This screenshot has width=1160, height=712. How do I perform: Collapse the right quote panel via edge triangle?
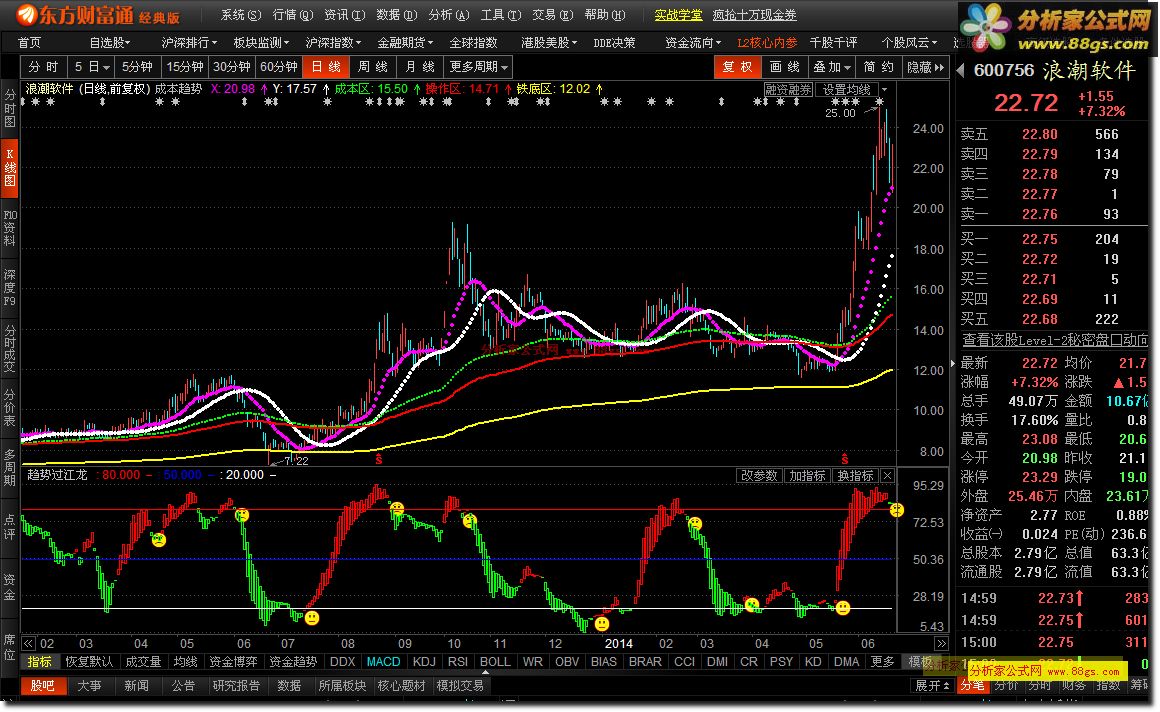(952, 363)
